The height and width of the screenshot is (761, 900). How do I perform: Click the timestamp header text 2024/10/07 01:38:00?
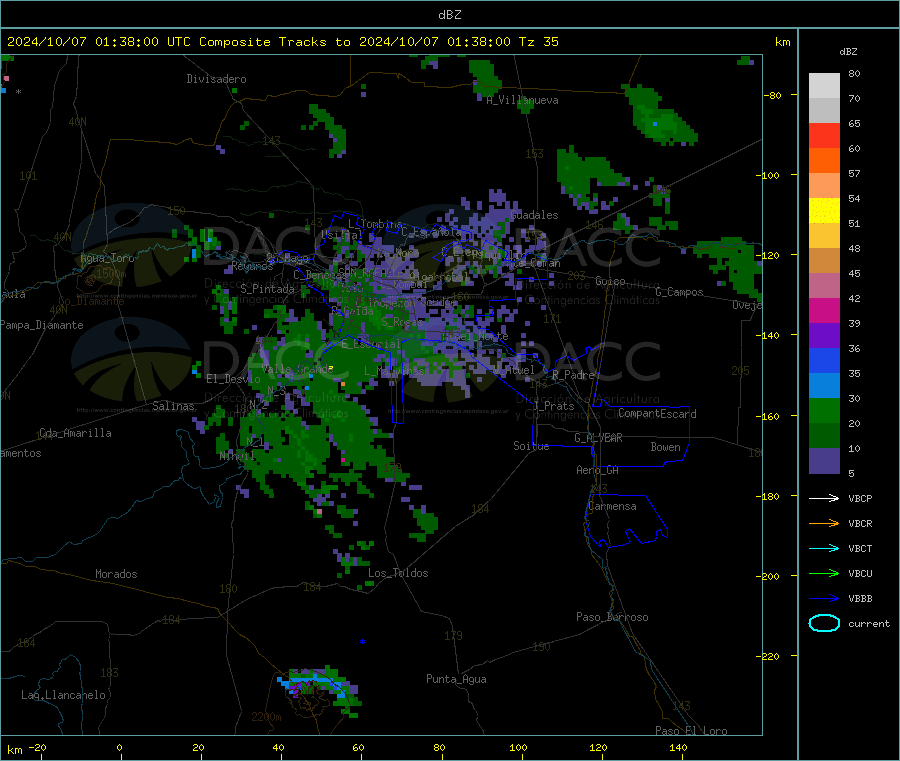point(83,42)
